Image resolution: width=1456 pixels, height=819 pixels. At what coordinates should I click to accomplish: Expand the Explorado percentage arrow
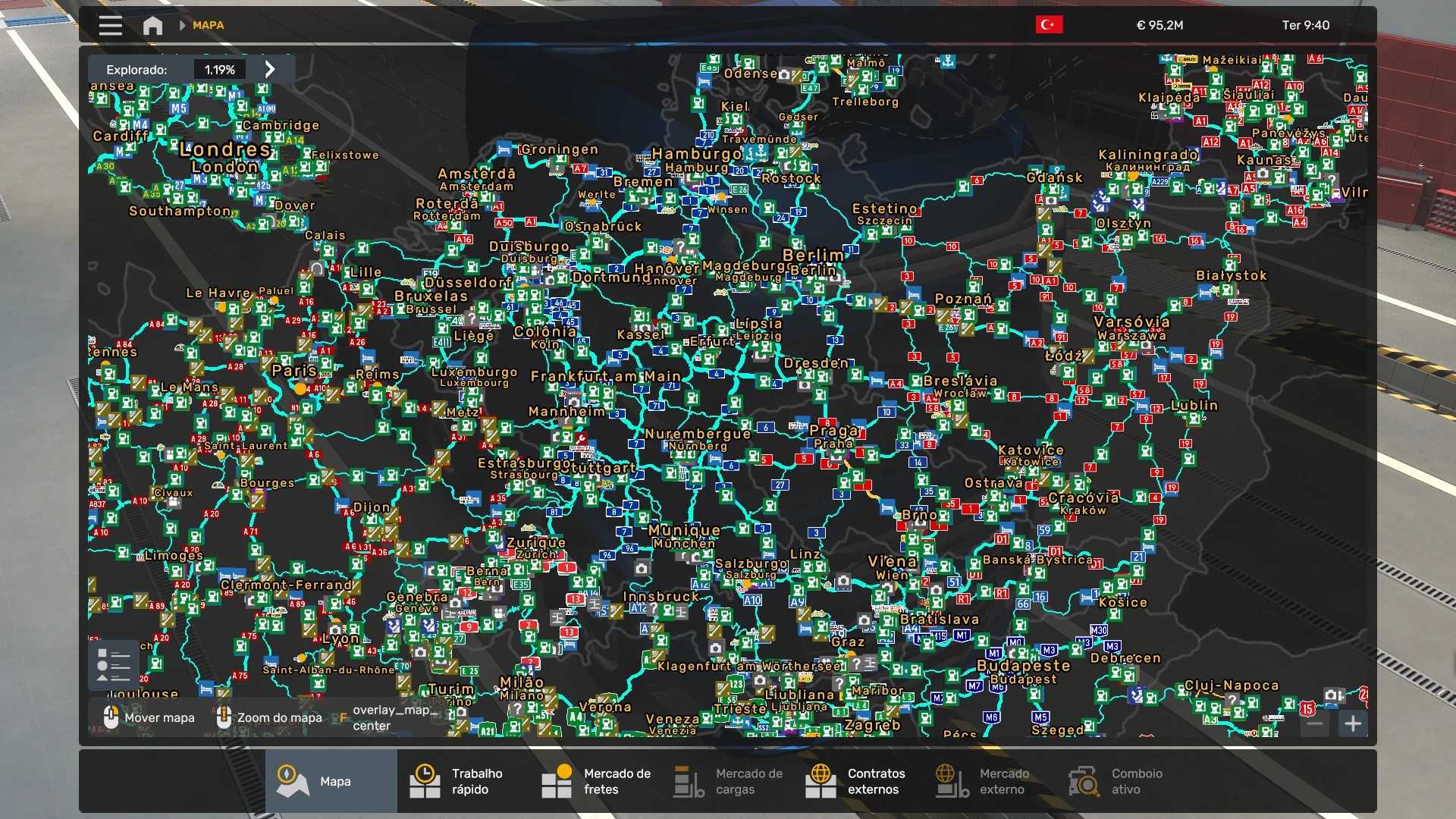[270, 69]
